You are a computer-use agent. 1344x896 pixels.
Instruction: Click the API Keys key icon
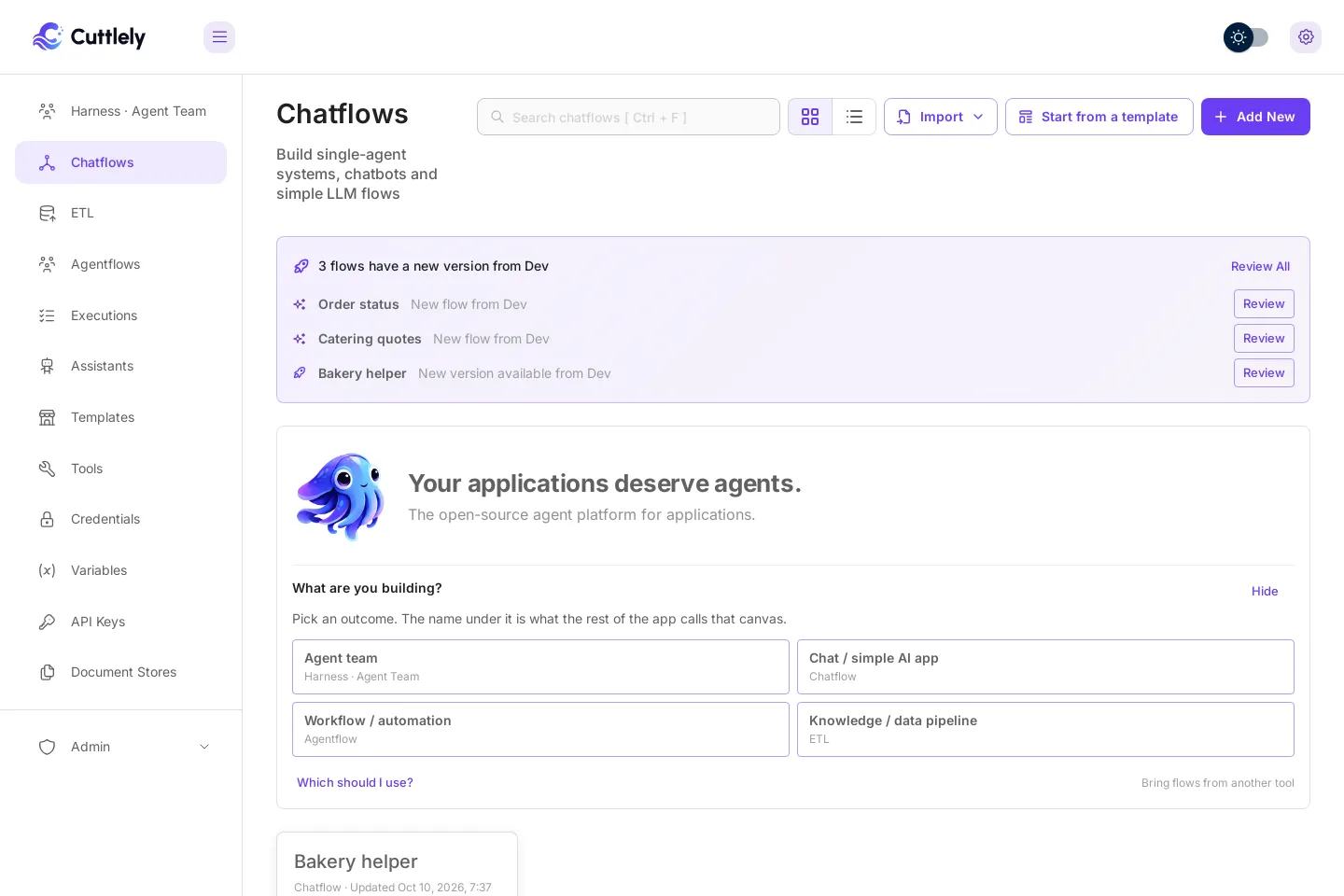(47, 622)
